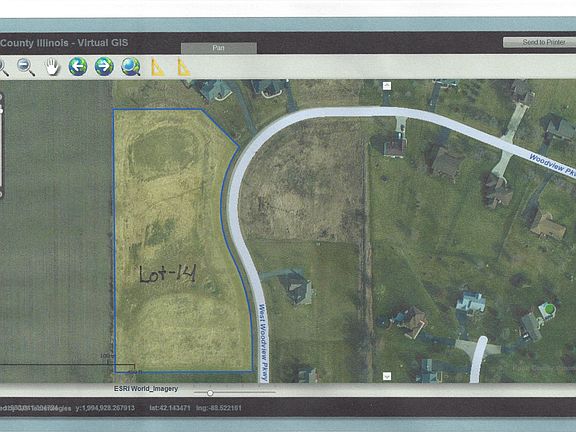576x432 pixels.
Task: Click the West Woodview Pkwy road label
Action: click(263, 342)
